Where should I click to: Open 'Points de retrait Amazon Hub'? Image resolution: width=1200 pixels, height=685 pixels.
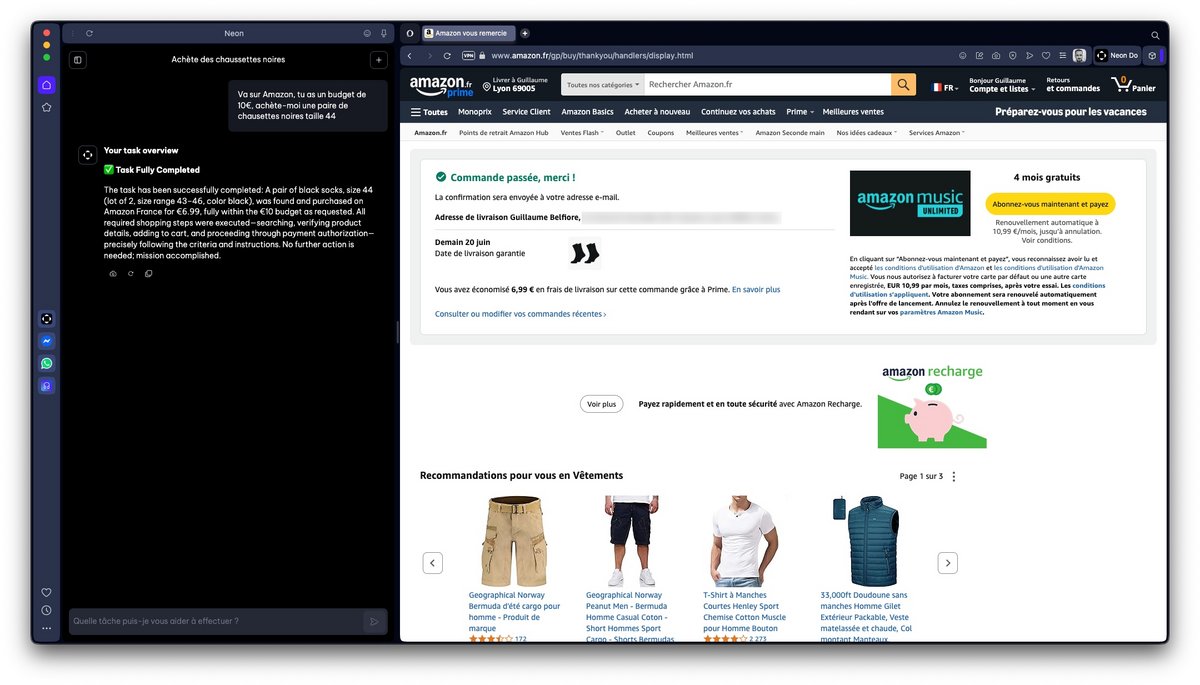[503, 133]
